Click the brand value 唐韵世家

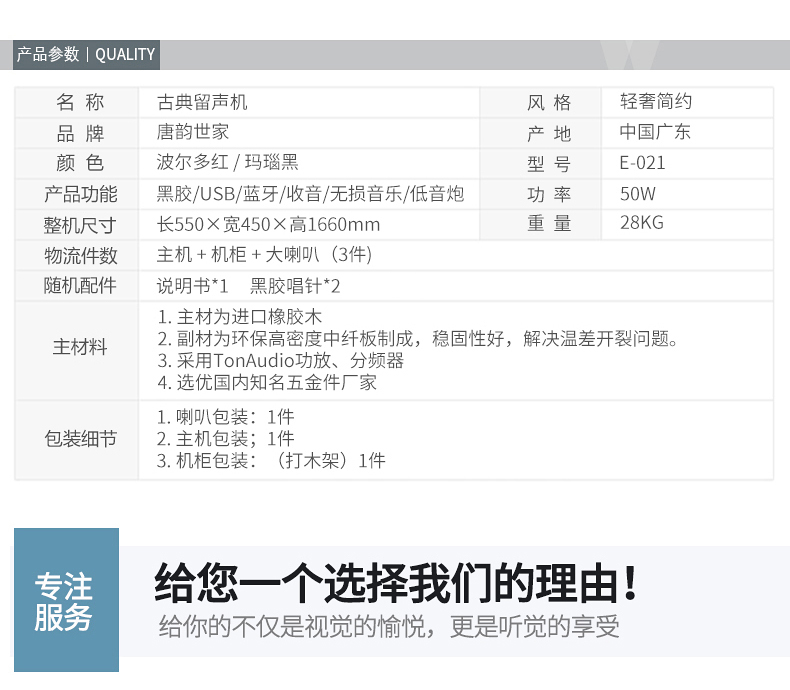click(192, 132)
